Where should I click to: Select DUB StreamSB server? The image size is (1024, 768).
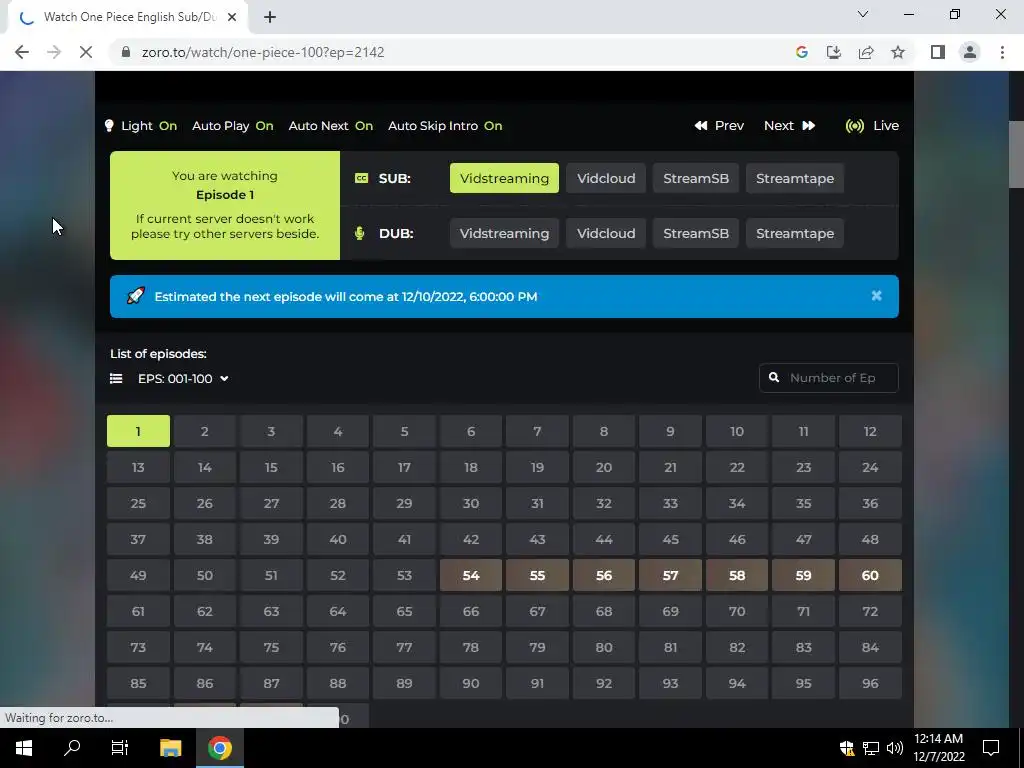[696, 233]
